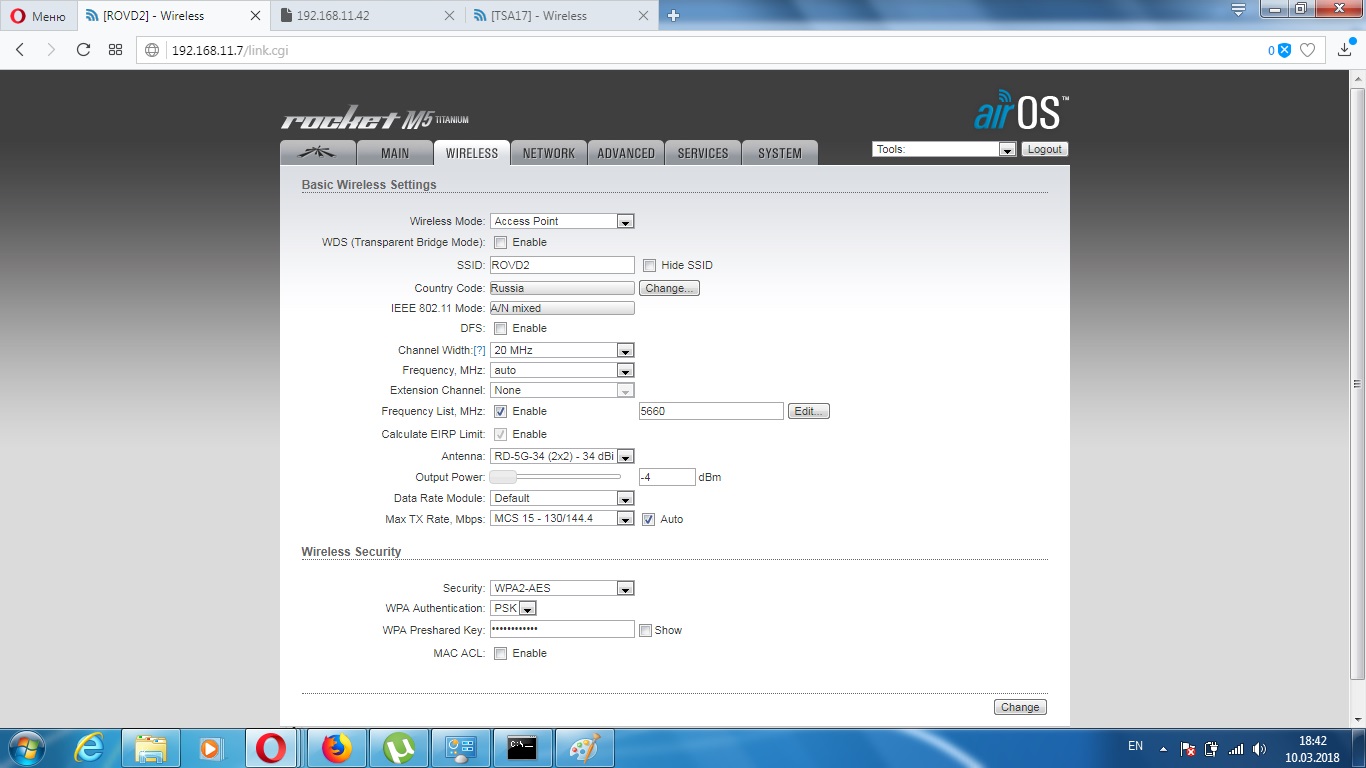Screen dimensions: 1366x768
Task: Switch to the ADVANCED tab
Action: click(x=626, y=153)
